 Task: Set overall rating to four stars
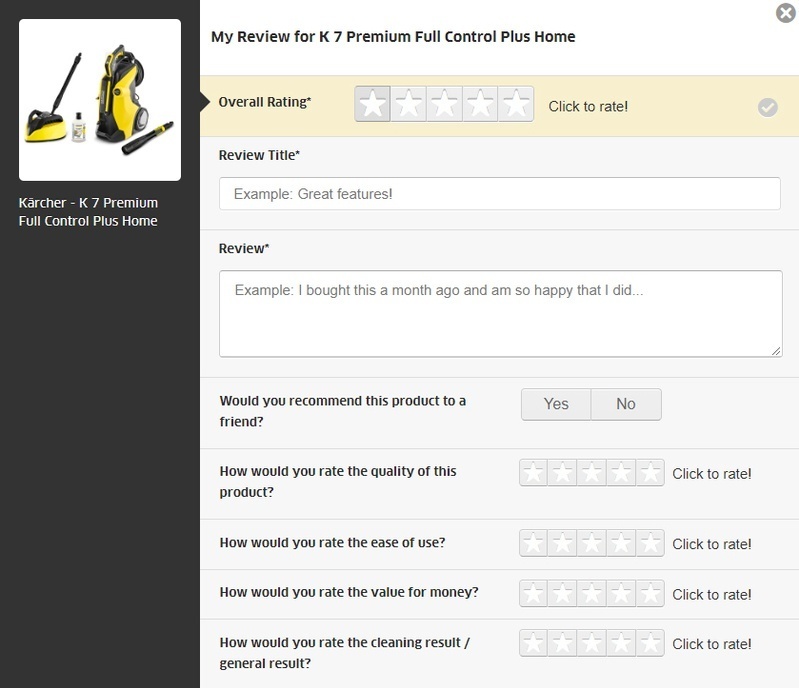coord(480,104)
